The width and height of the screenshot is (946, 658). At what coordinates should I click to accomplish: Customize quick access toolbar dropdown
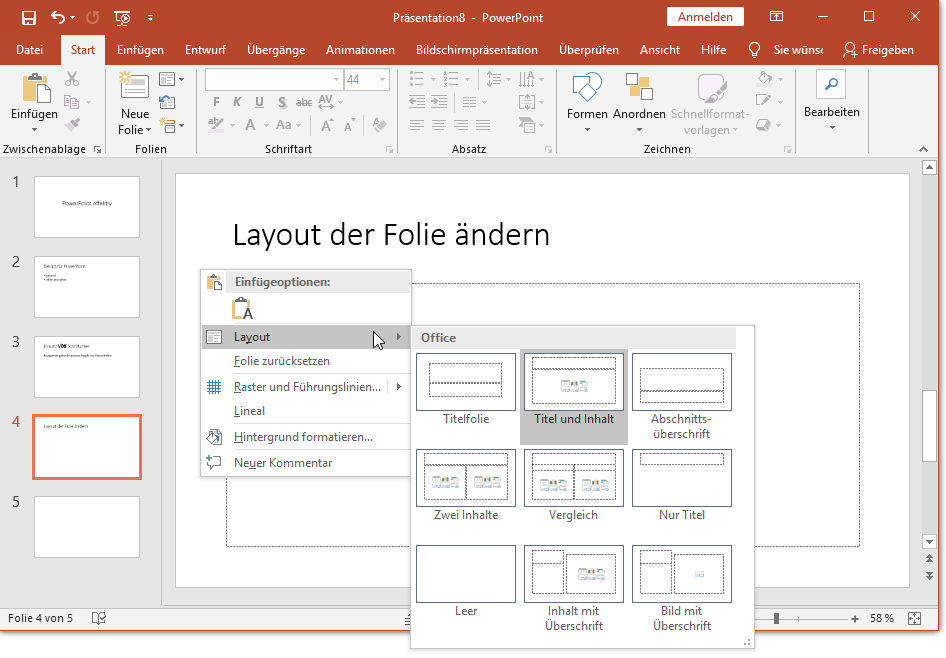point(150,18)
